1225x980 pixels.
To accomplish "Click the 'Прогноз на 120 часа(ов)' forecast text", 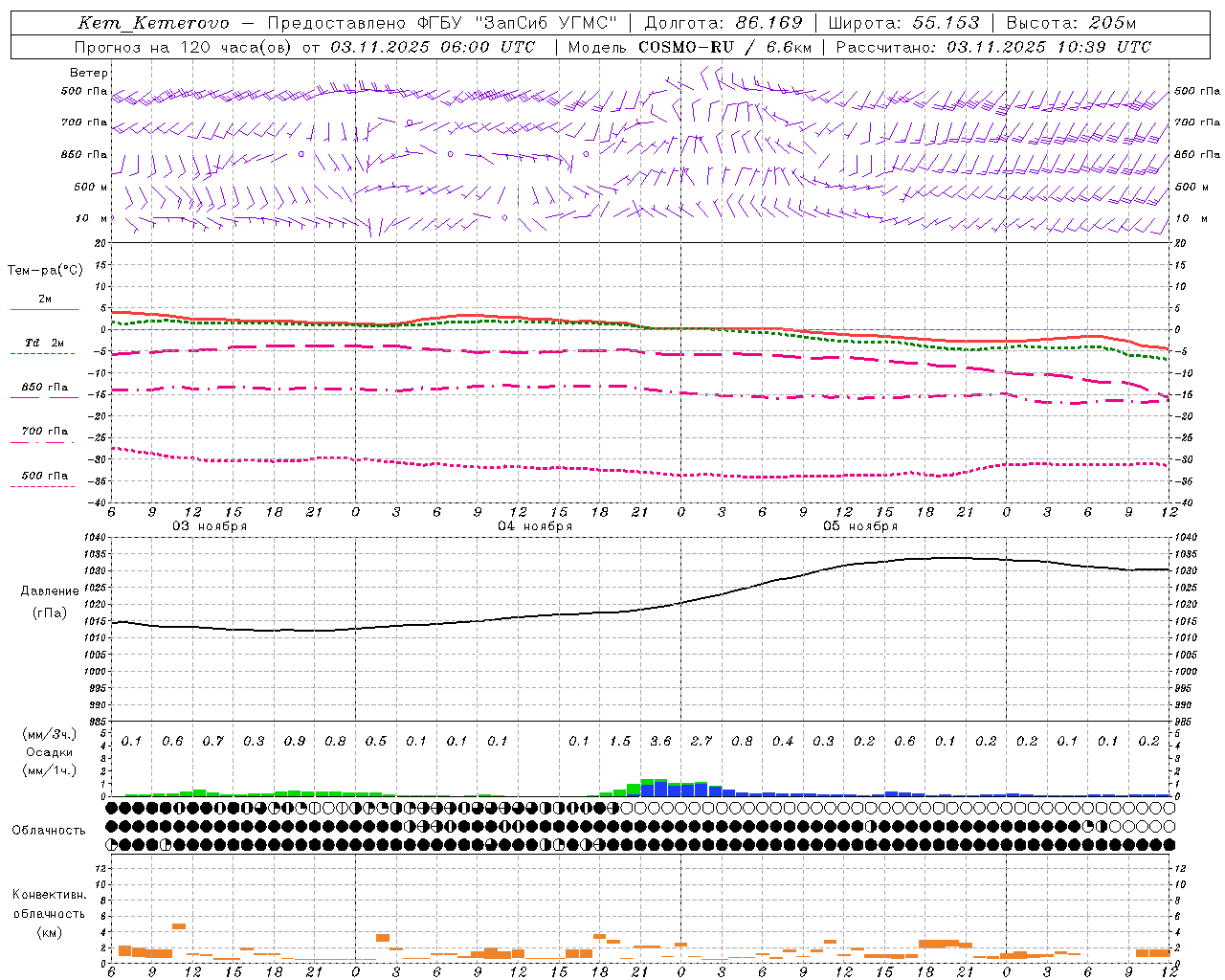I will (184, 47).
